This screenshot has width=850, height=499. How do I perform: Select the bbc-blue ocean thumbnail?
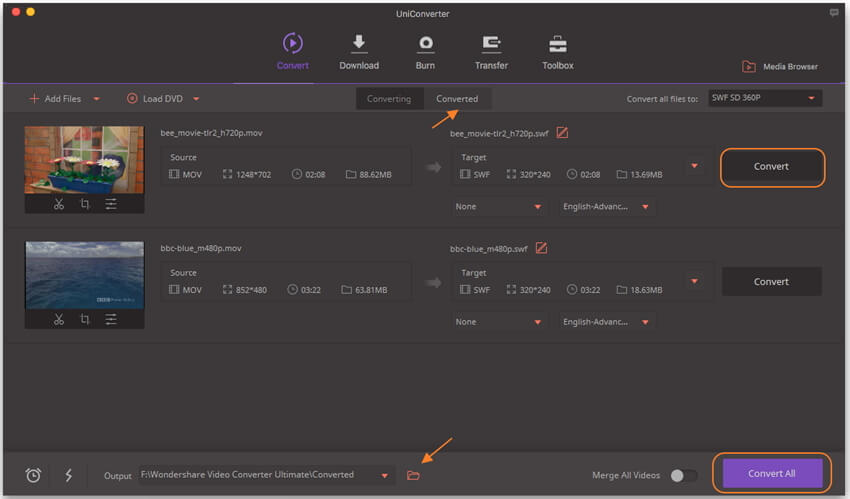coord(85,275)
